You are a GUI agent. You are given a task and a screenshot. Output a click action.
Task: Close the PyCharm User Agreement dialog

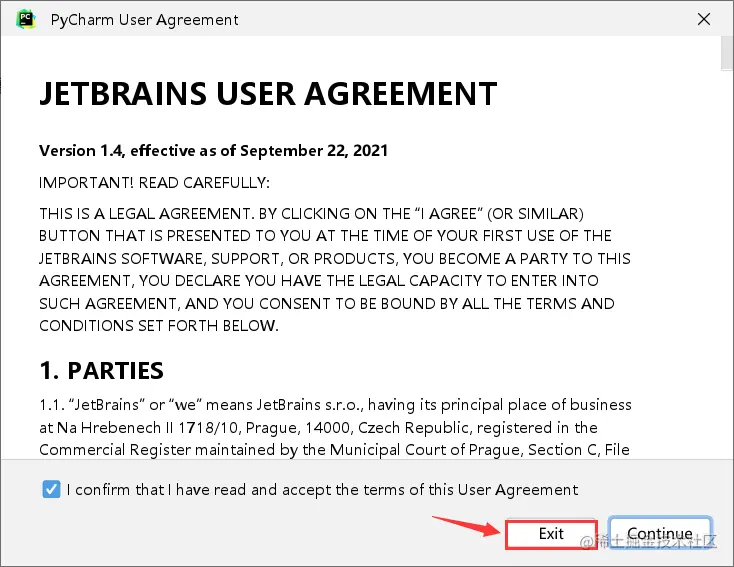(x=704, y=19)
